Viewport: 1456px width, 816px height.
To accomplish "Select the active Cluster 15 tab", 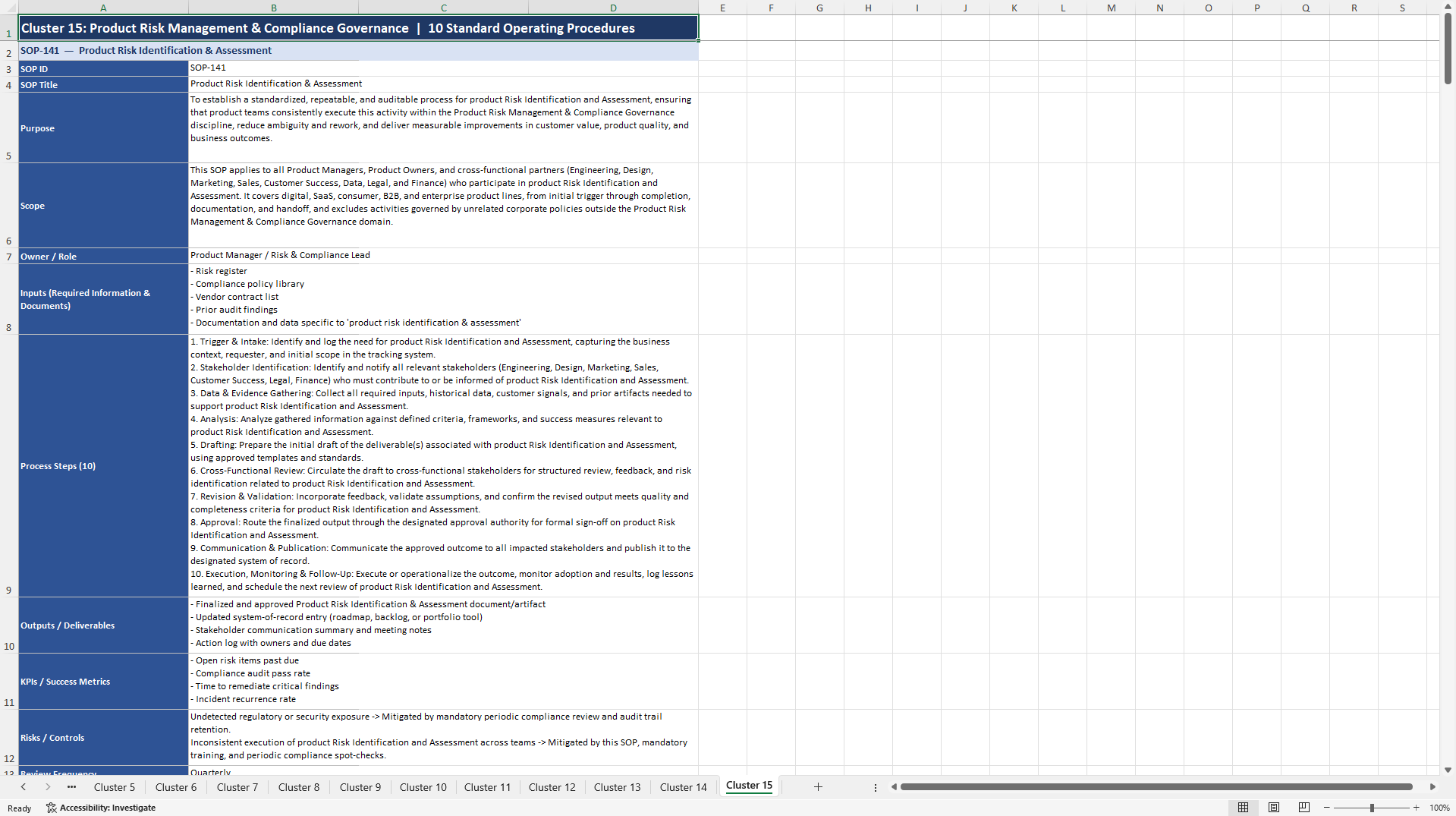I will (x=749, y=786).
